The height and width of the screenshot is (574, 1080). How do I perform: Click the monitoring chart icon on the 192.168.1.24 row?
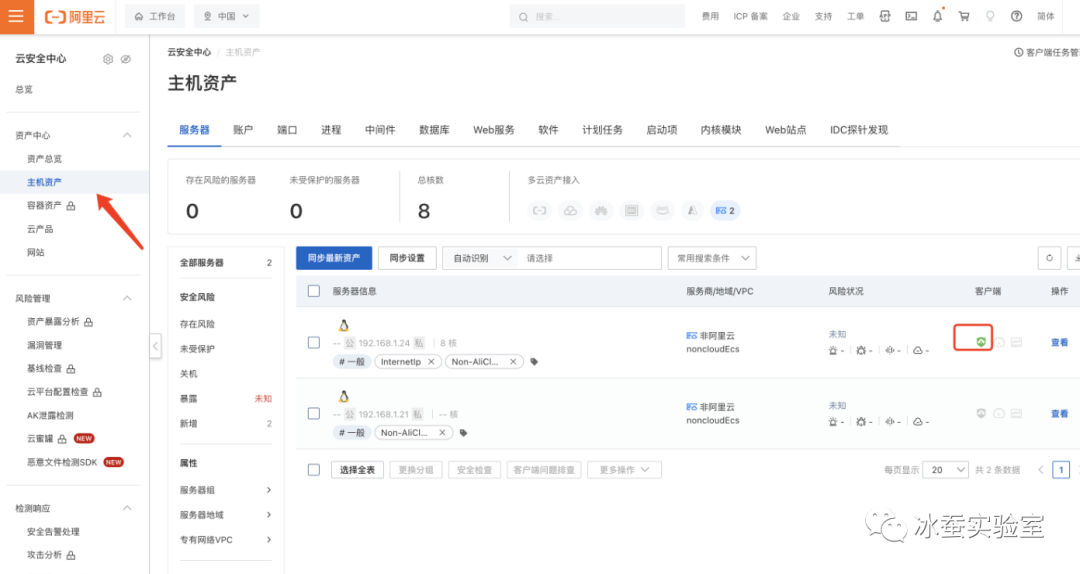pyautogui.click(x=1017, y=342)
